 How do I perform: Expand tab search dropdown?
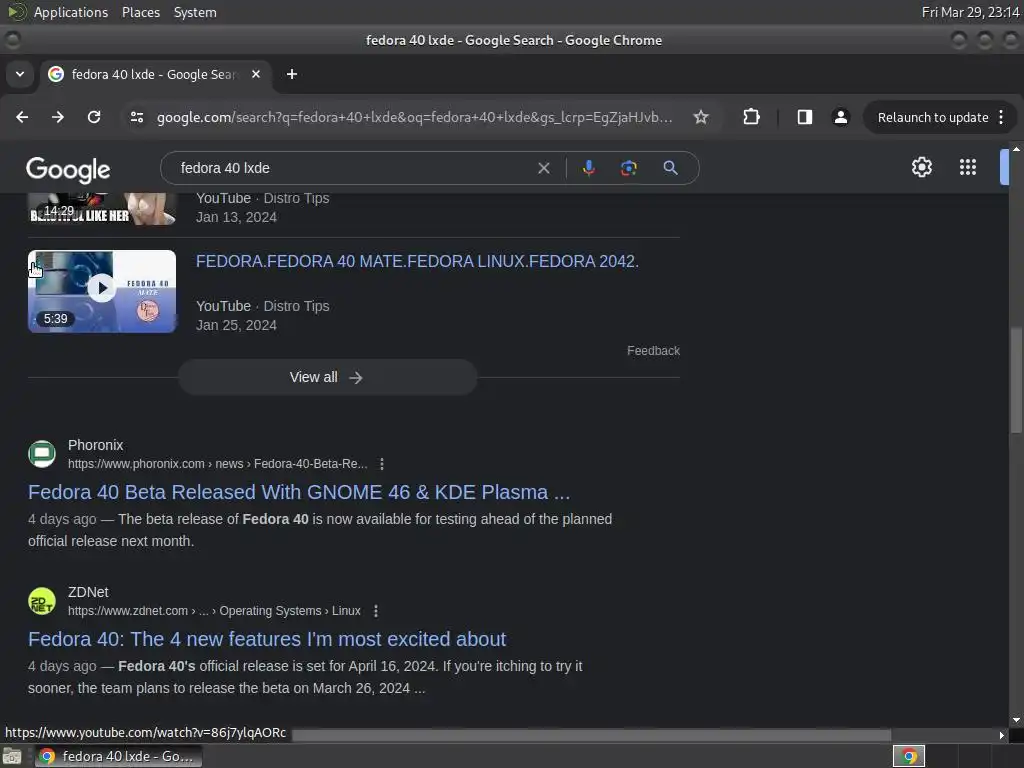[x=20, y=74]
